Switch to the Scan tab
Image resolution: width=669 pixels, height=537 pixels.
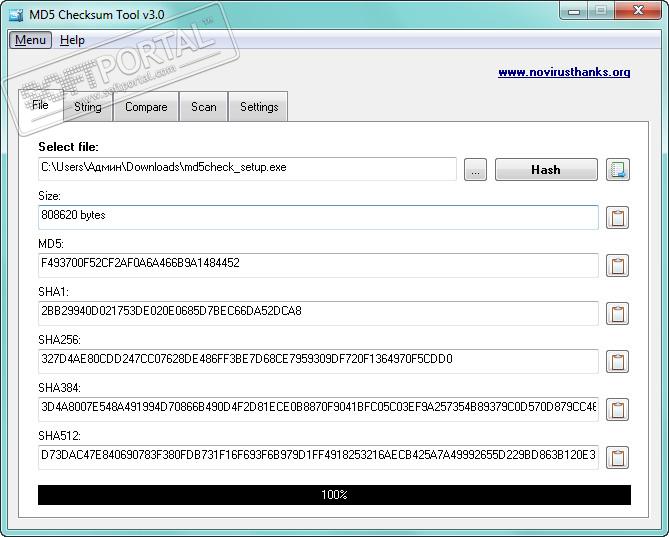point(204,107)
